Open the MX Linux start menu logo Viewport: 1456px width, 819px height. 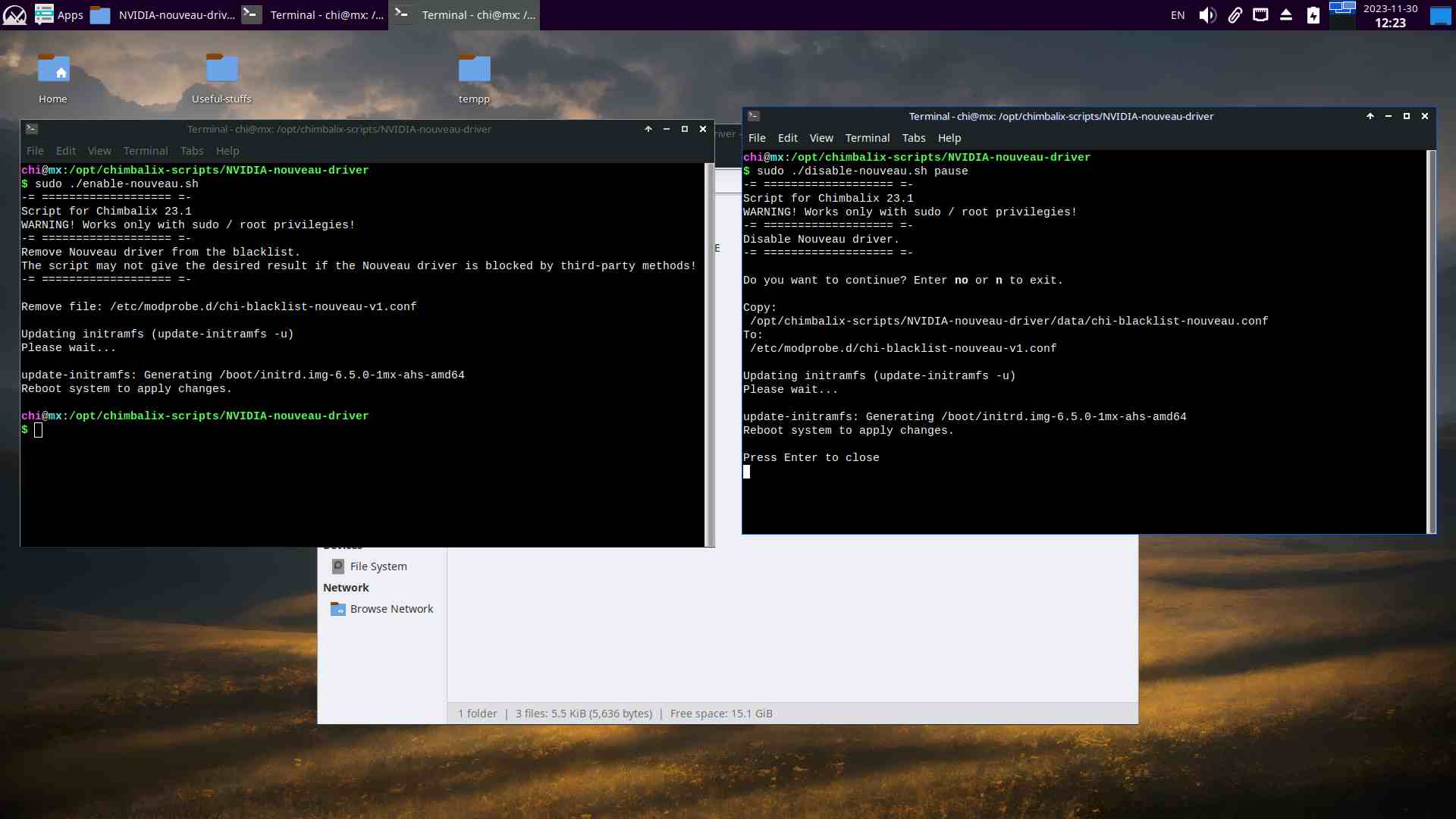pos(14,14)
